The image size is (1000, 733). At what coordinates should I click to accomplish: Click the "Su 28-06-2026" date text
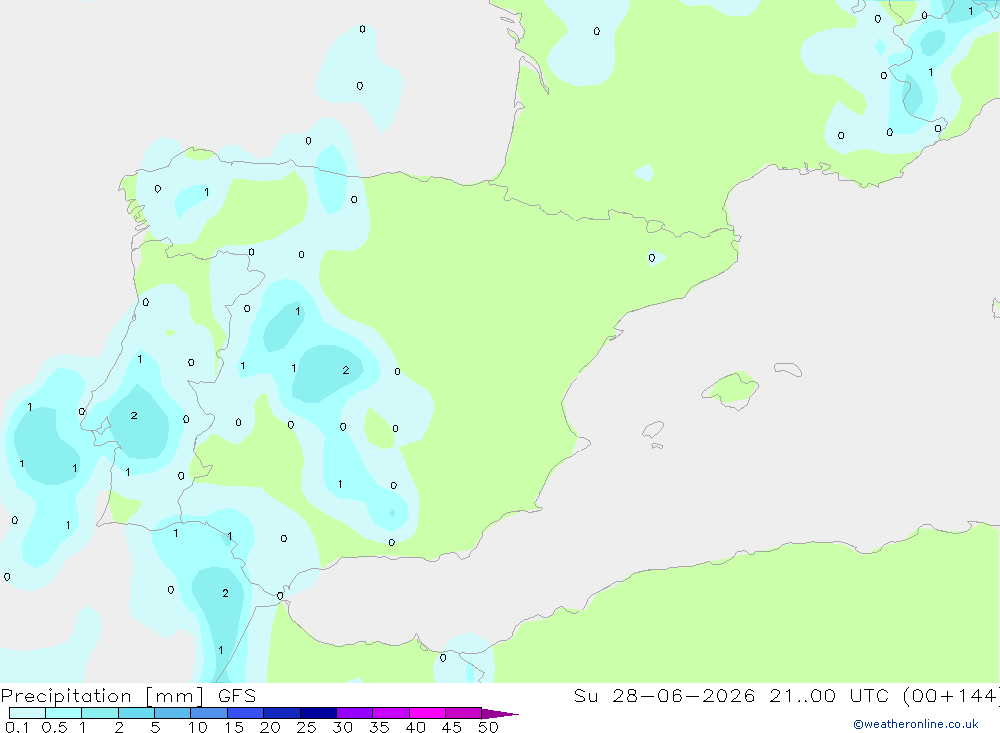(664, 695)
